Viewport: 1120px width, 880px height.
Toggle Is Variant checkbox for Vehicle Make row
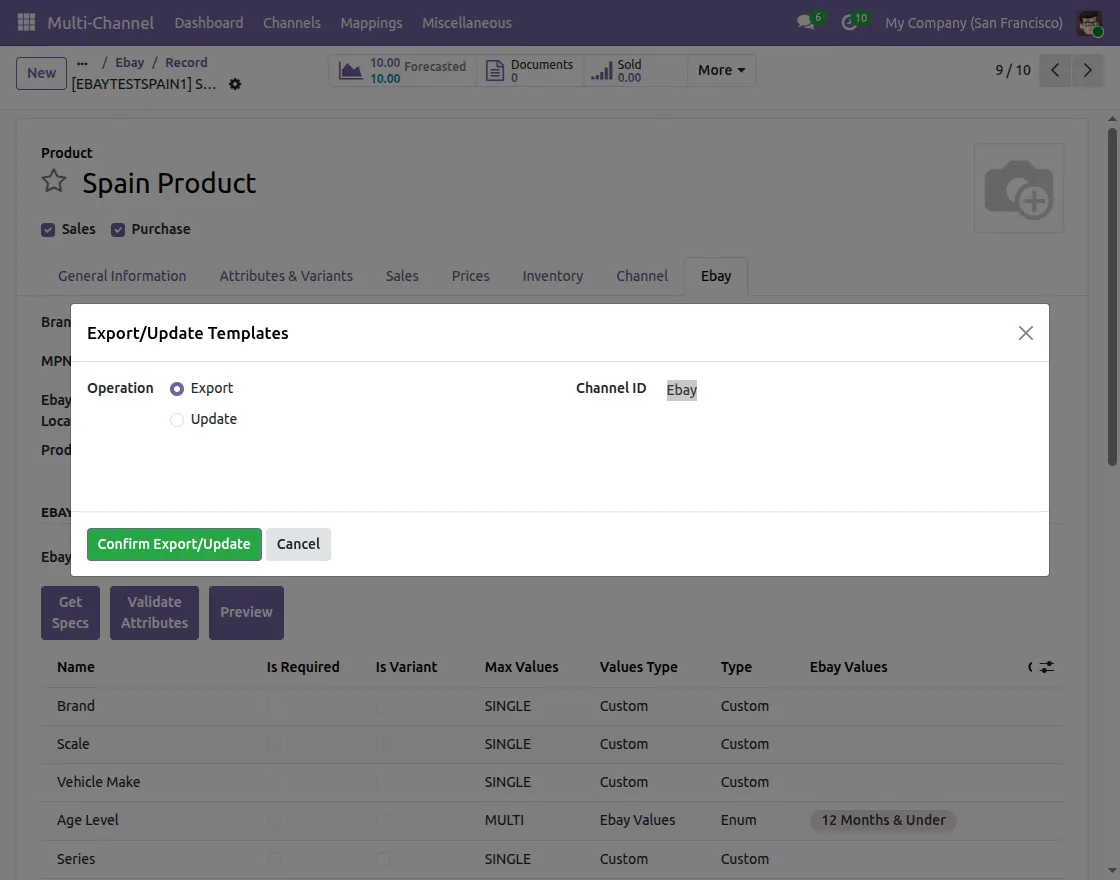[383, 783]
